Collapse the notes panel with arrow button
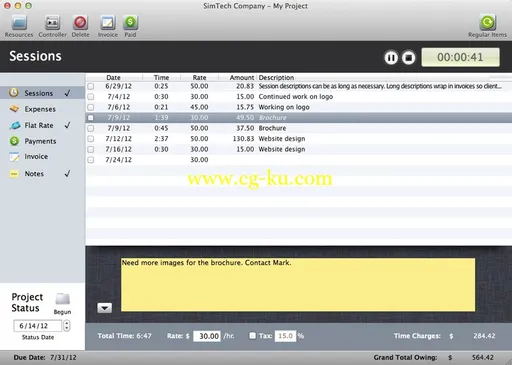The width and height of the screenshot is (512, 365). [105, 308]
